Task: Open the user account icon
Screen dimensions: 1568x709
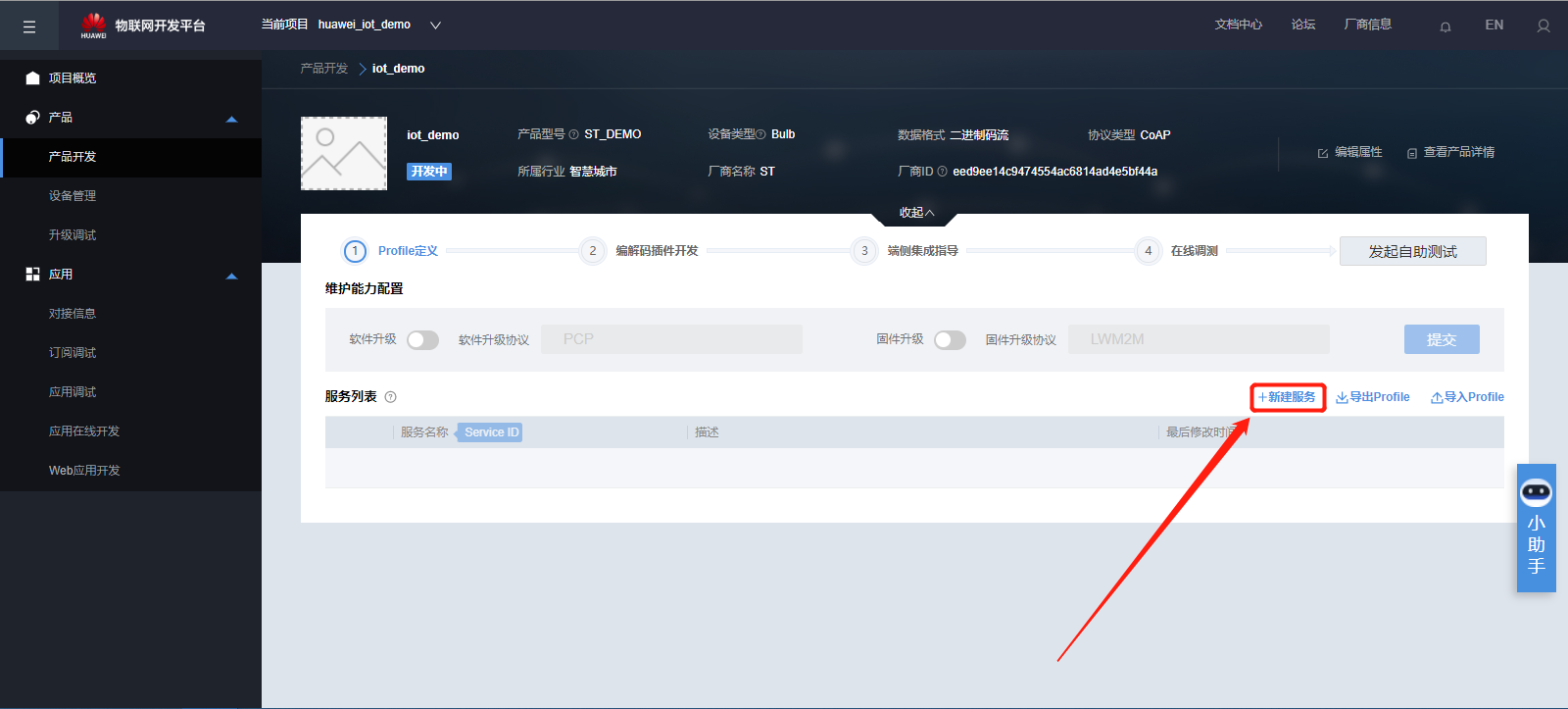Action: point(1543,26)
